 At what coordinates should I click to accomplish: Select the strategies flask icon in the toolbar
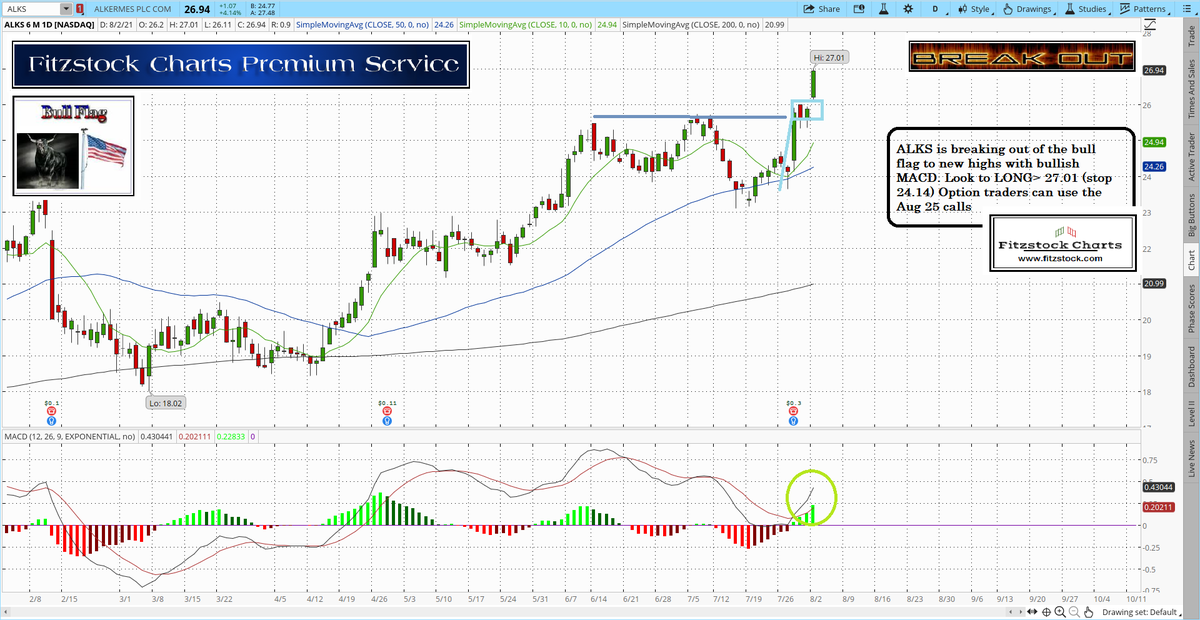(x=884, y=8)
